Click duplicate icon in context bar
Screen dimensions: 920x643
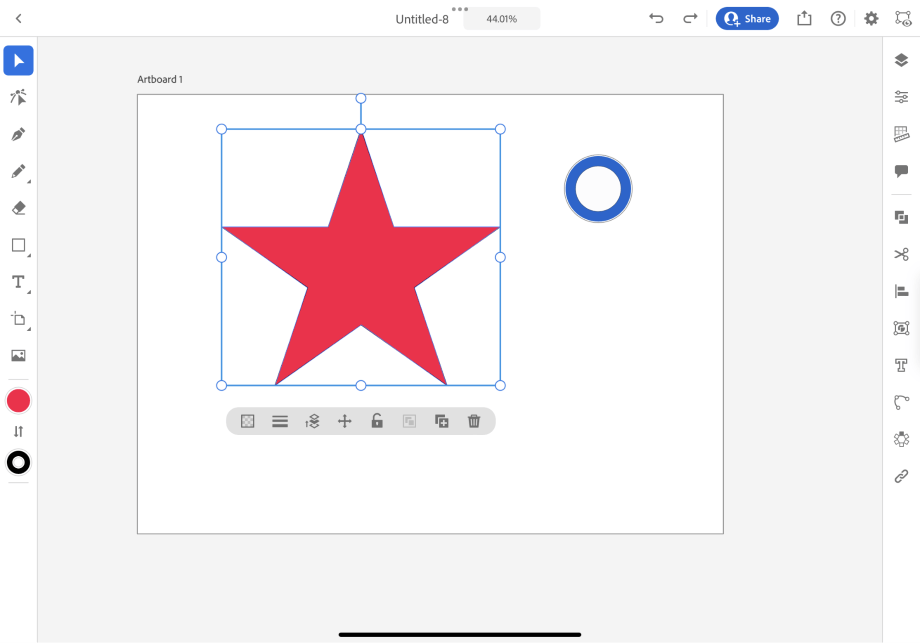[442, 421]
